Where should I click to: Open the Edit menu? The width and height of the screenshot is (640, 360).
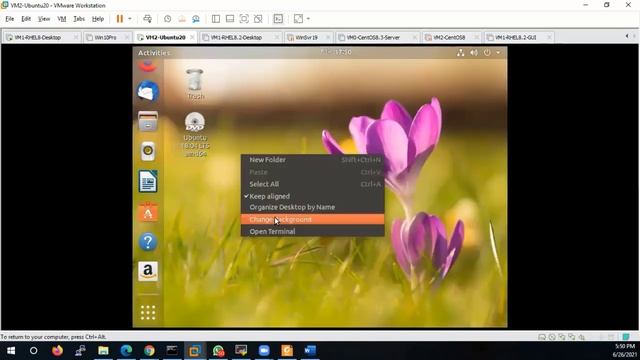26,19
